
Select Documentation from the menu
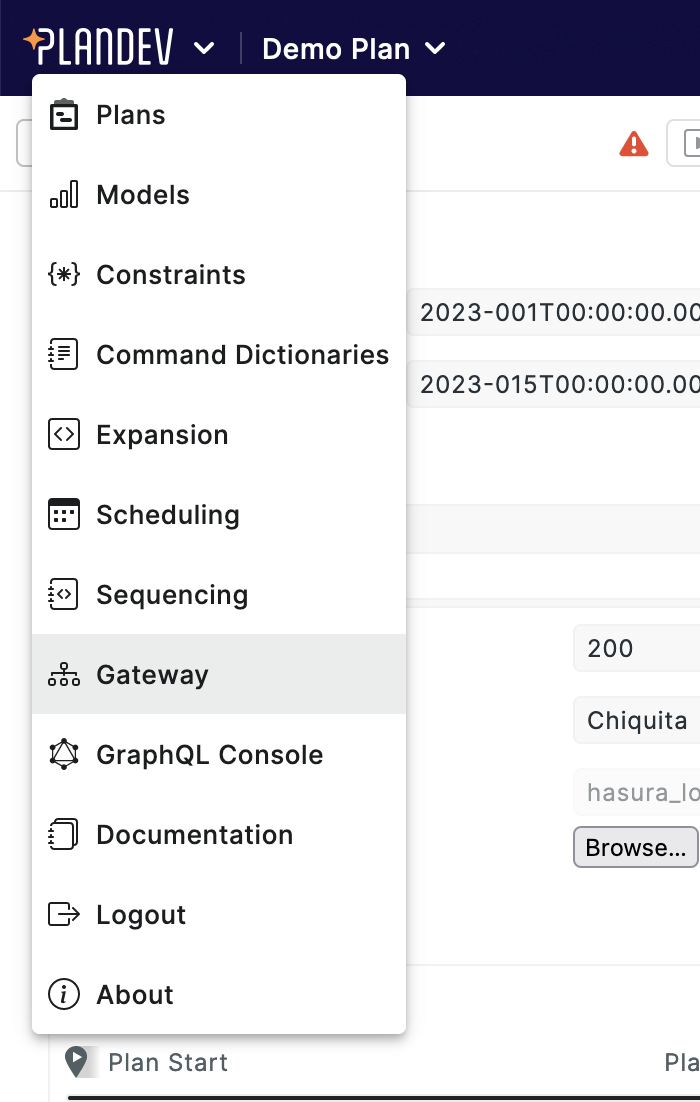194,834
